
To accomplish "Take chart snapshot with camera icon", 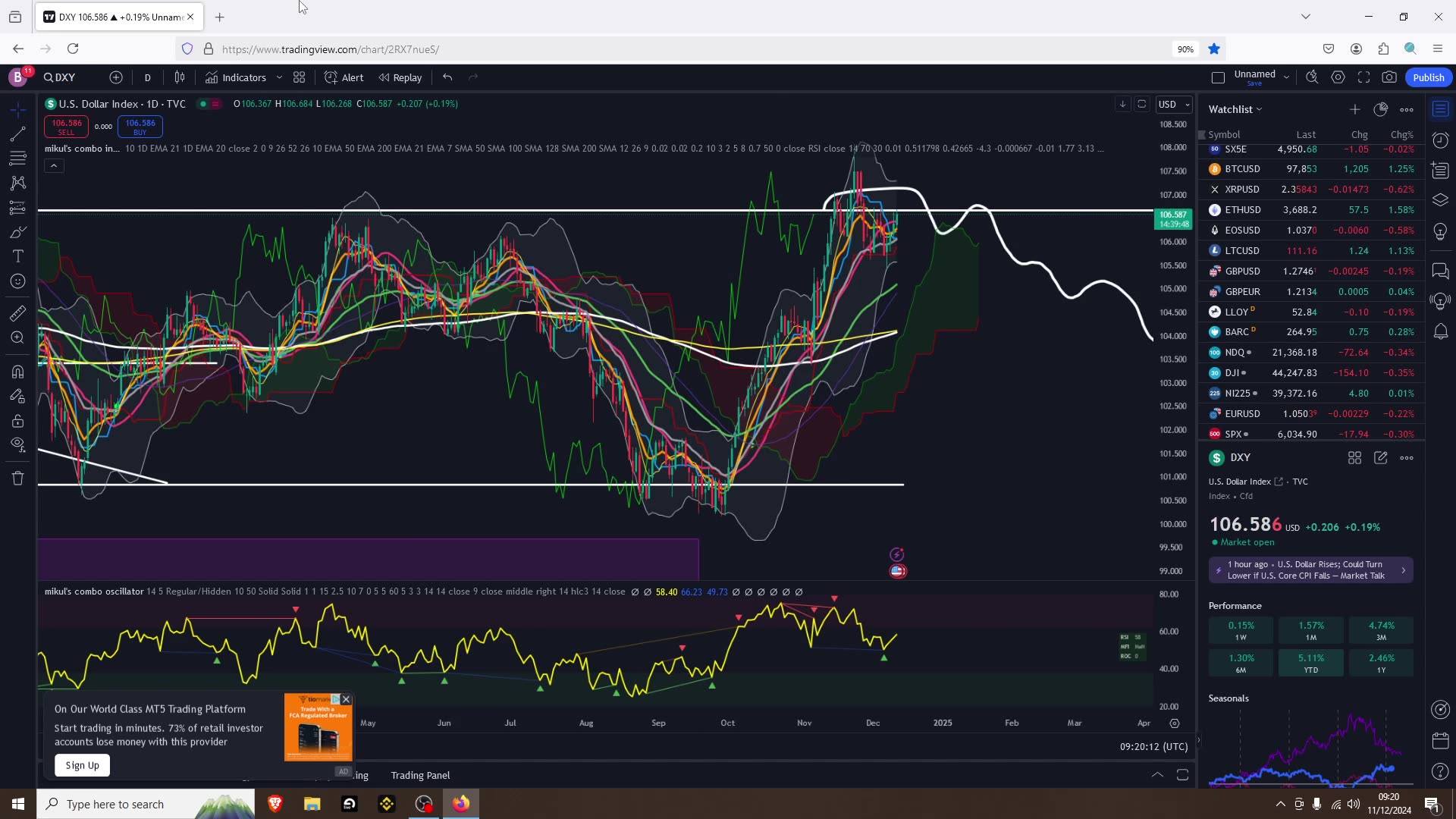I will [1389, 77].
